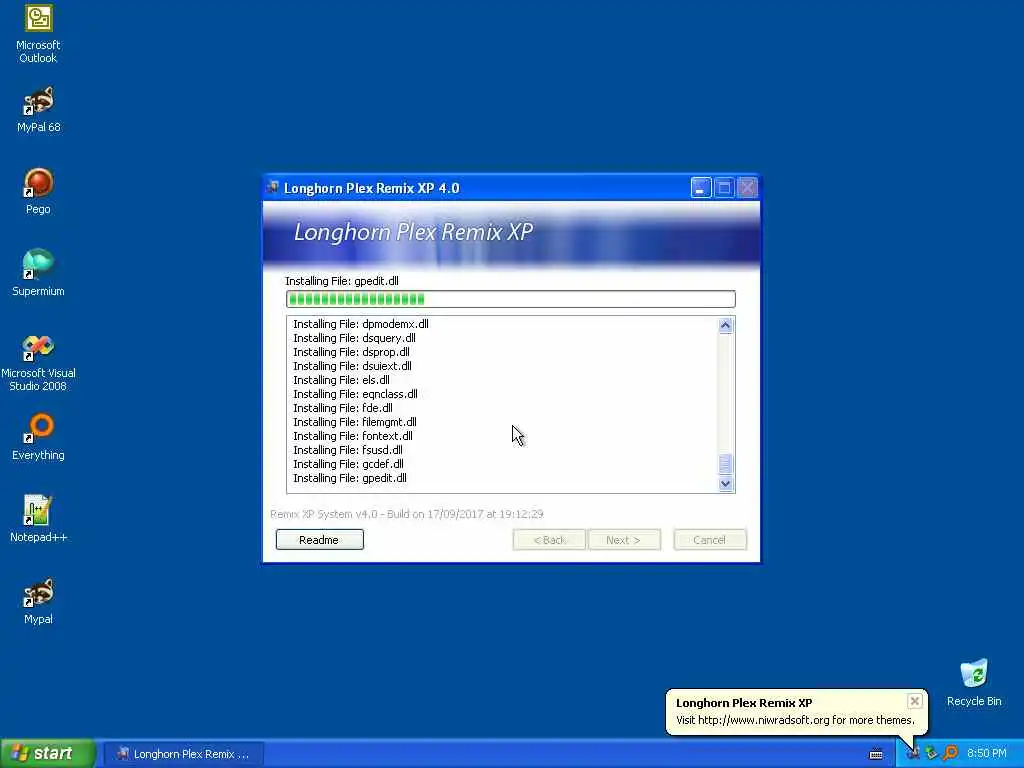Click the Longhorn Plex installer tray icon
The width and height of the screenshot is (1024, 768).
pyautogui.click(x=913, y=754)
